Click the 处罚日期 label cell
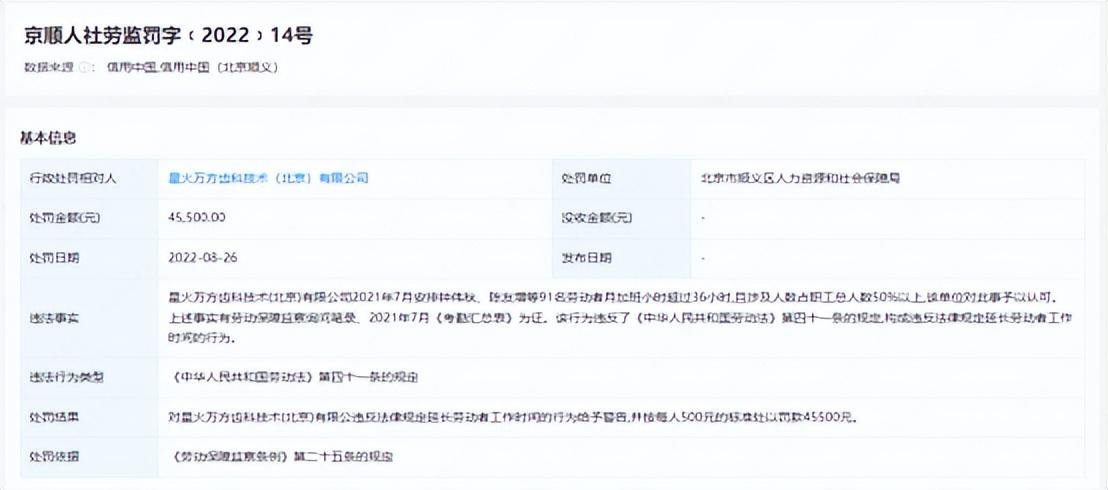Image resolution: width=1108 pixels, height=490 pixels. click(x=90, y=258)
